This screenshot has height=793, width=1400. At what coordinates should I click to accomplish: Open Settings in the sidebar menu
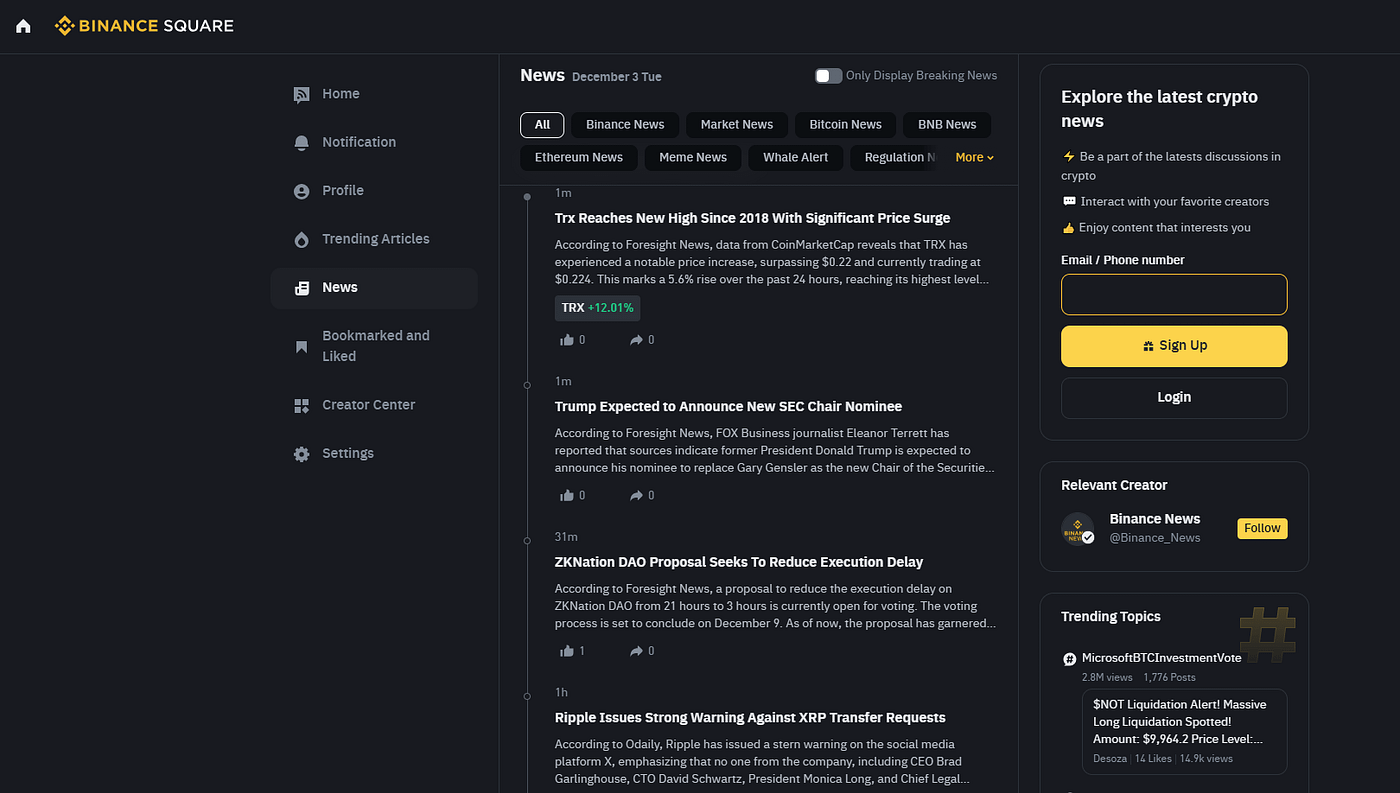(x=374, y=454)
